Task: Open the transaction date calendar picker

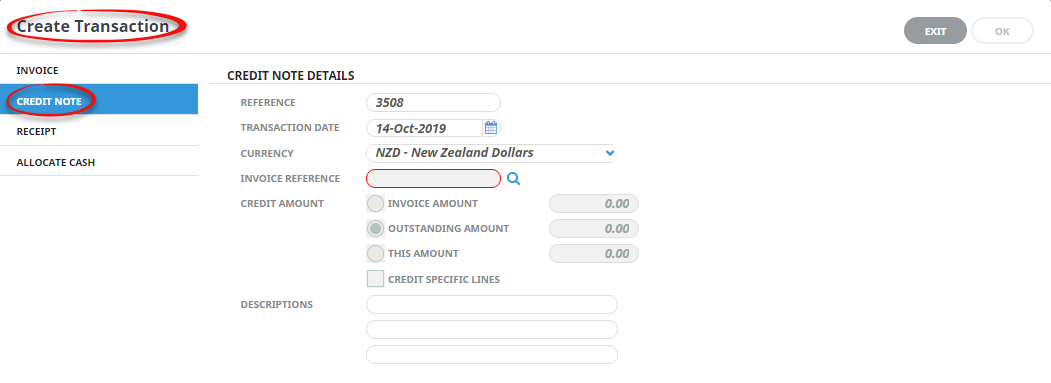Action: click(491, 127)
